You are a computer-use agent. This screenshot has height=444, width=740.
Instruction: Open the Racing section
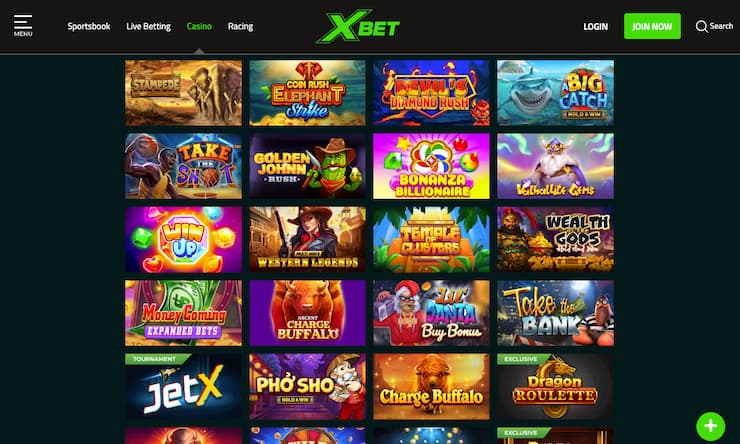click(240, 26)
